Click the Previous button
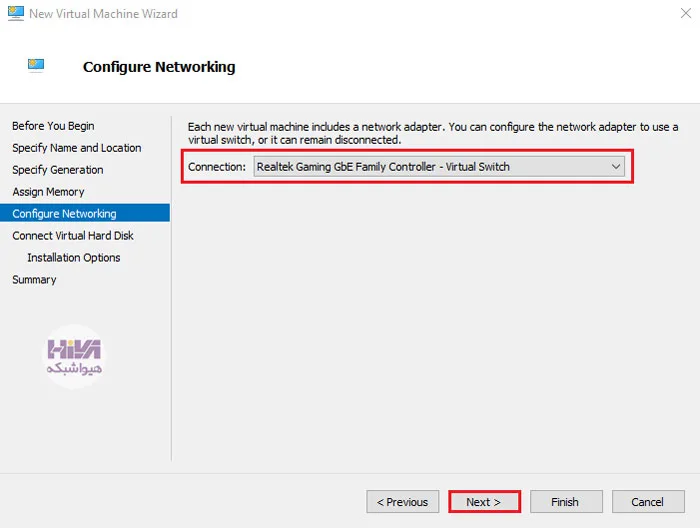Image resolution: width=700 pixels, height=528 pixels. (x=403, y=502)
